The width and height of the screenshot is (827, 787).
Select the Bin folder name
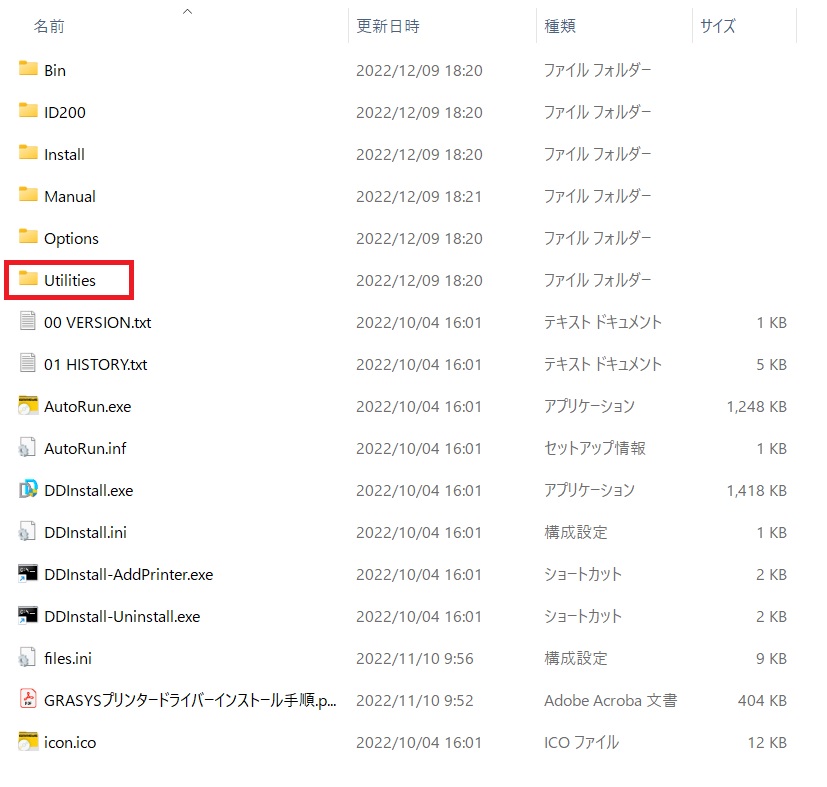[x=55, y=71]
